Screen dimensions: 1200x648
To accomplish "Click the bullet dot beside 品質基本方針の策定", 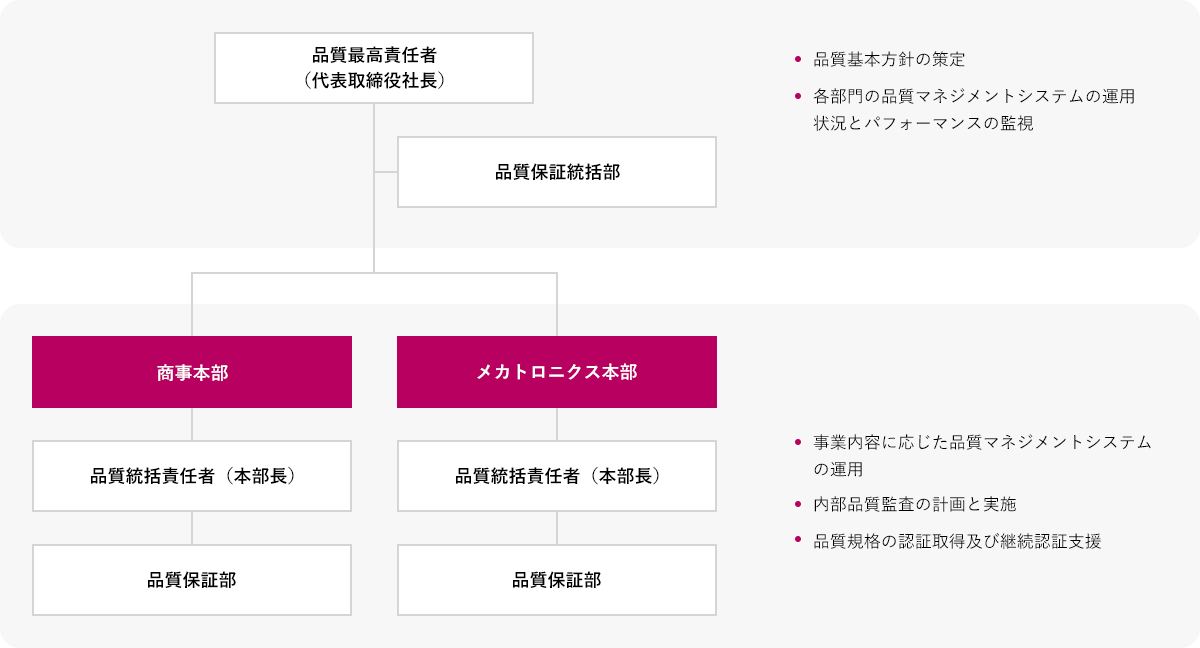I will point(798,59).
